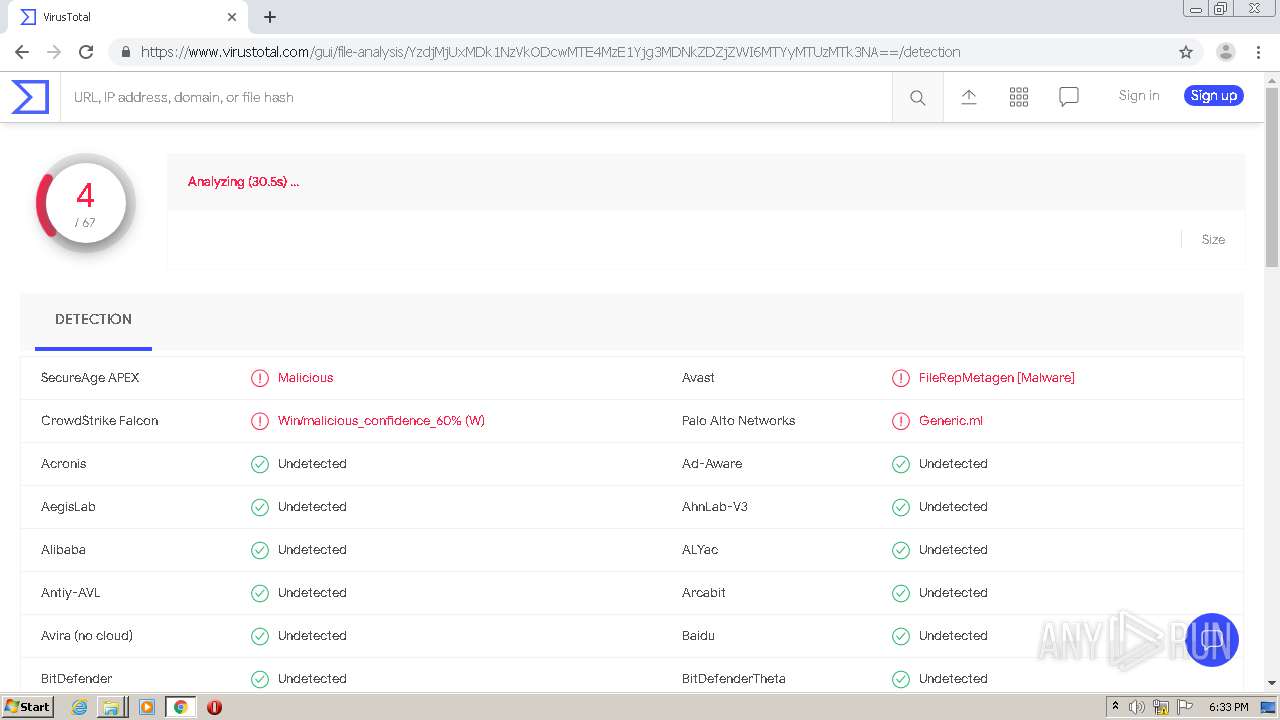
Task: Click the page vertical scrollbar thumb
Action: [1272, 177]
